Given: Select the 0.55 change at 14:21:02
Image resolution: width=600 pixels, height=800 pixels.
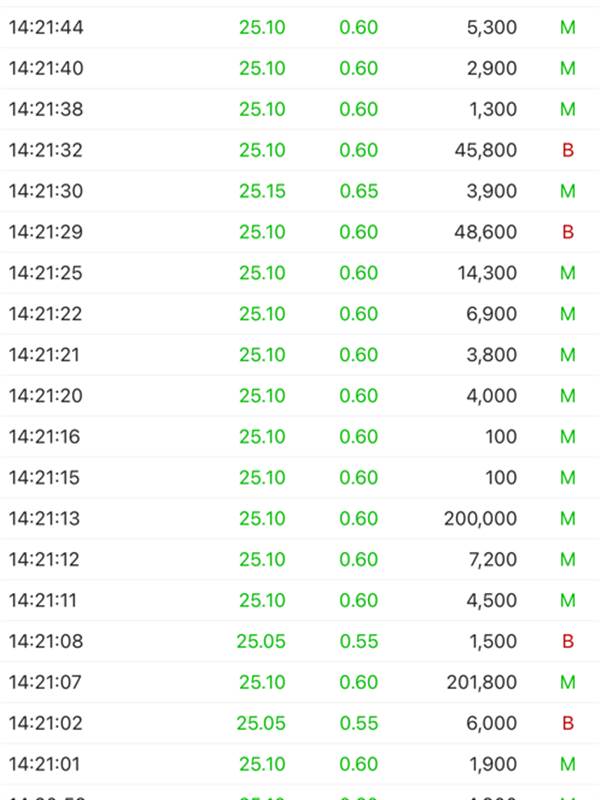Looking at the screenshot, I should click(x=359, y=723).
